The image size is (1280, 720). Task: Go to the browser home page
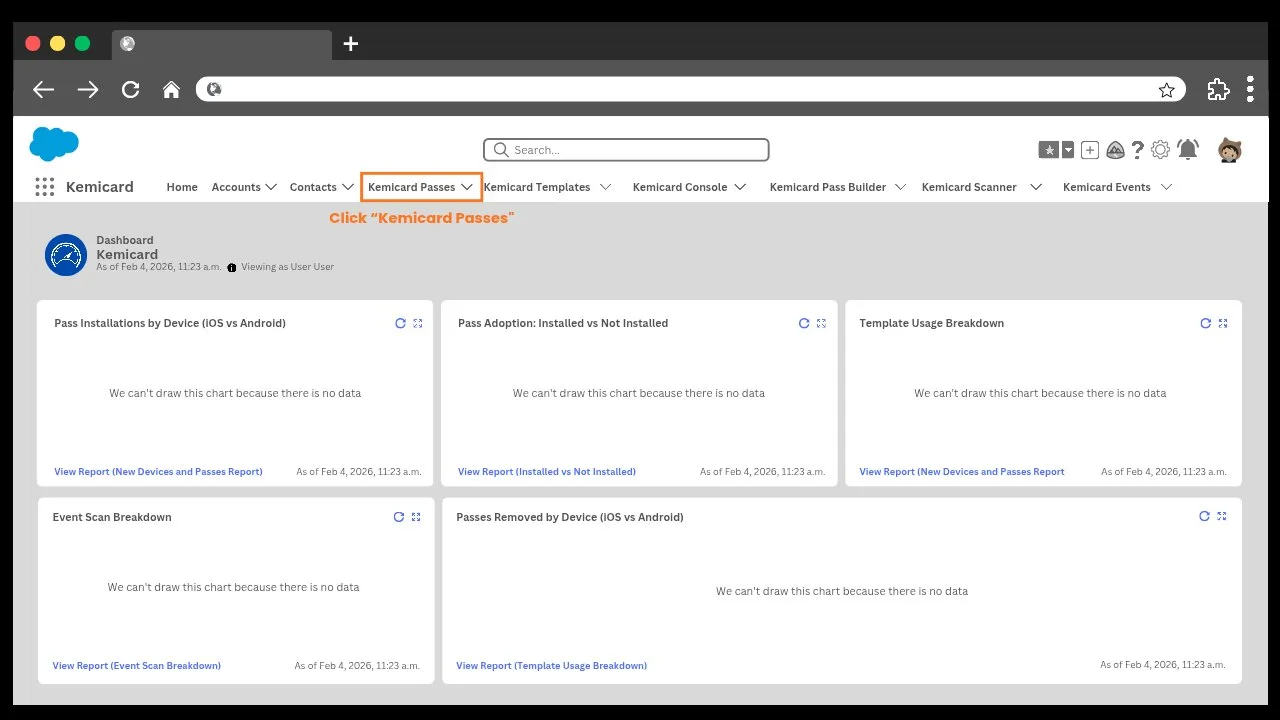171,89
